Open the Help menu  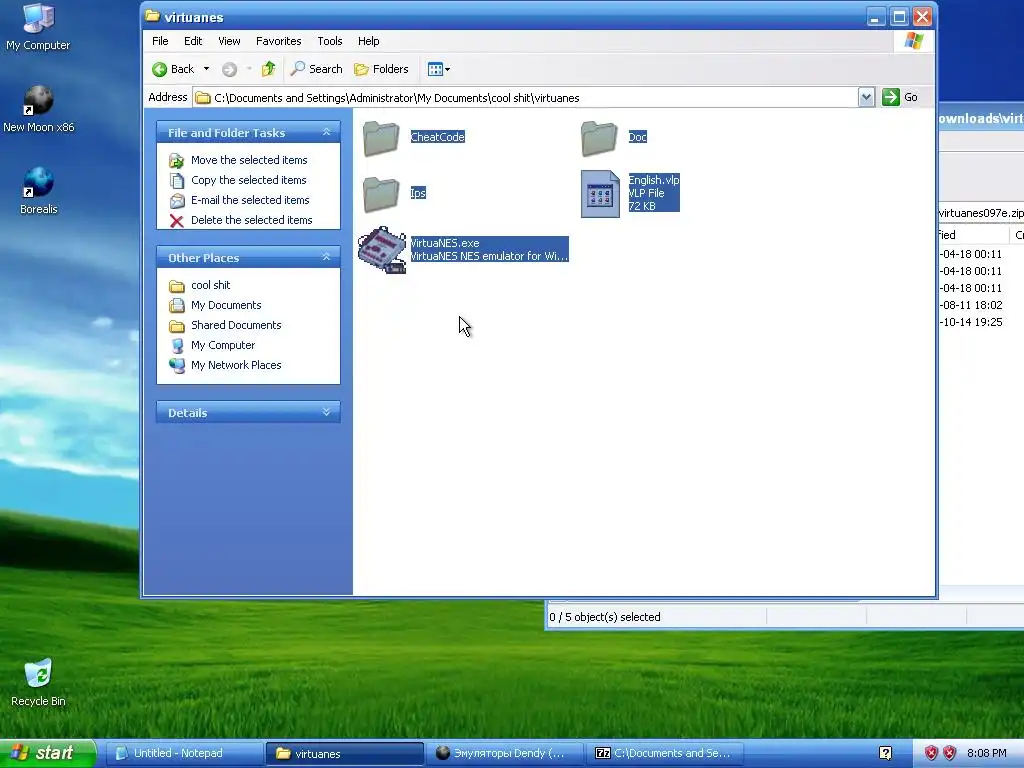[x=368, y=41]
